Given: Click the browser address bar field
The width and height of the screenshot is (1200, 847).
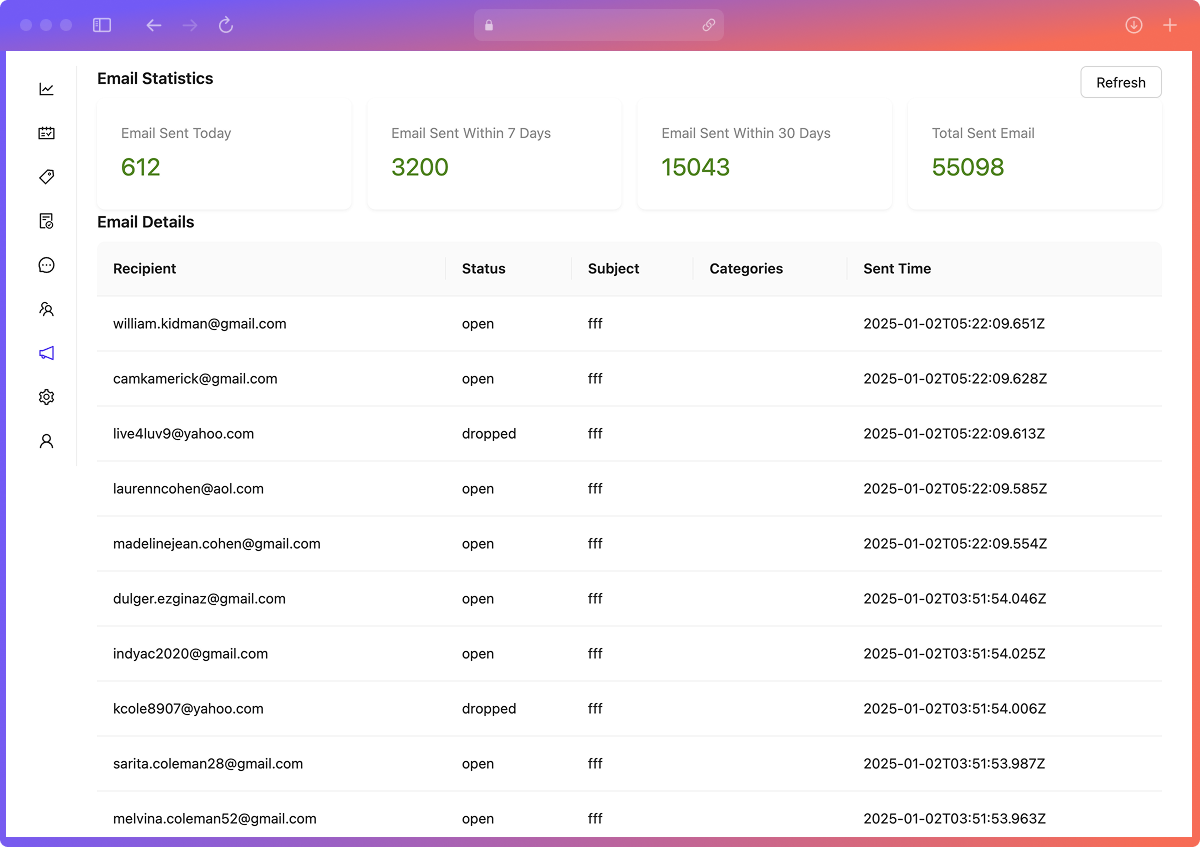Looking at the screenshot, I should click(599, 25).
